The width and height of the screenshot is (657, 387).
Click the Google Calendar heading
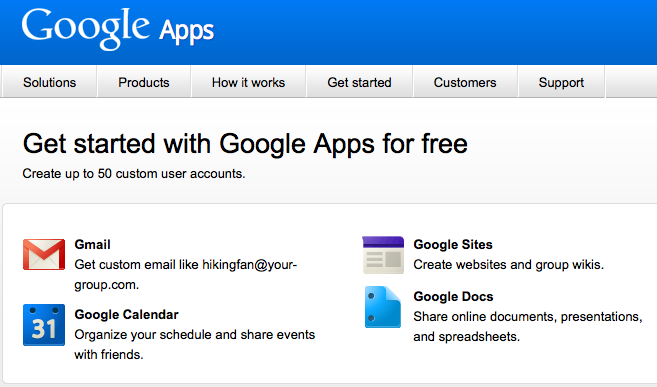tap(127, 314)
